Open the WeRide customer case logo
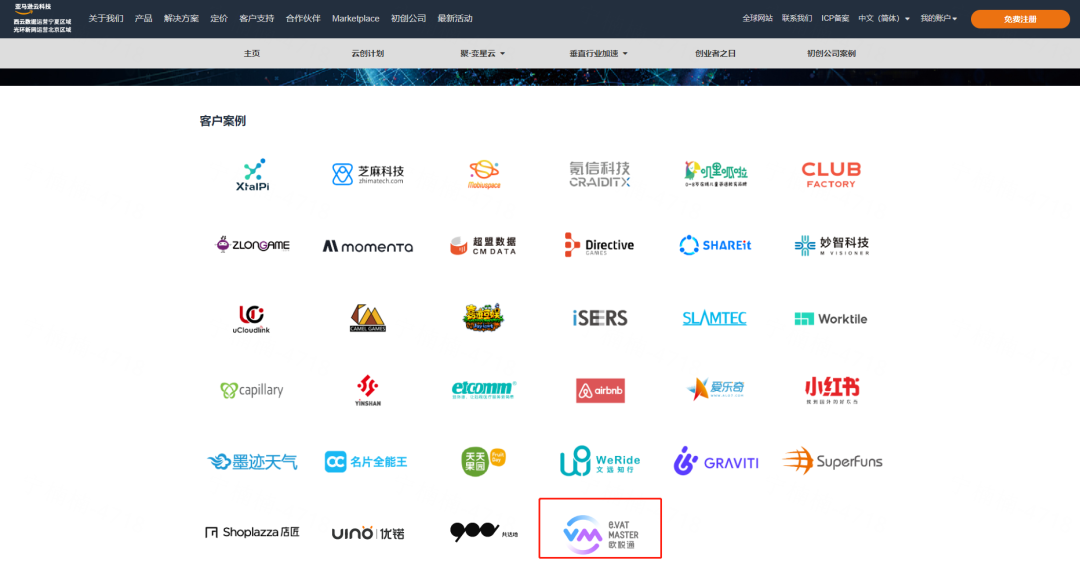 click(600, 461)
